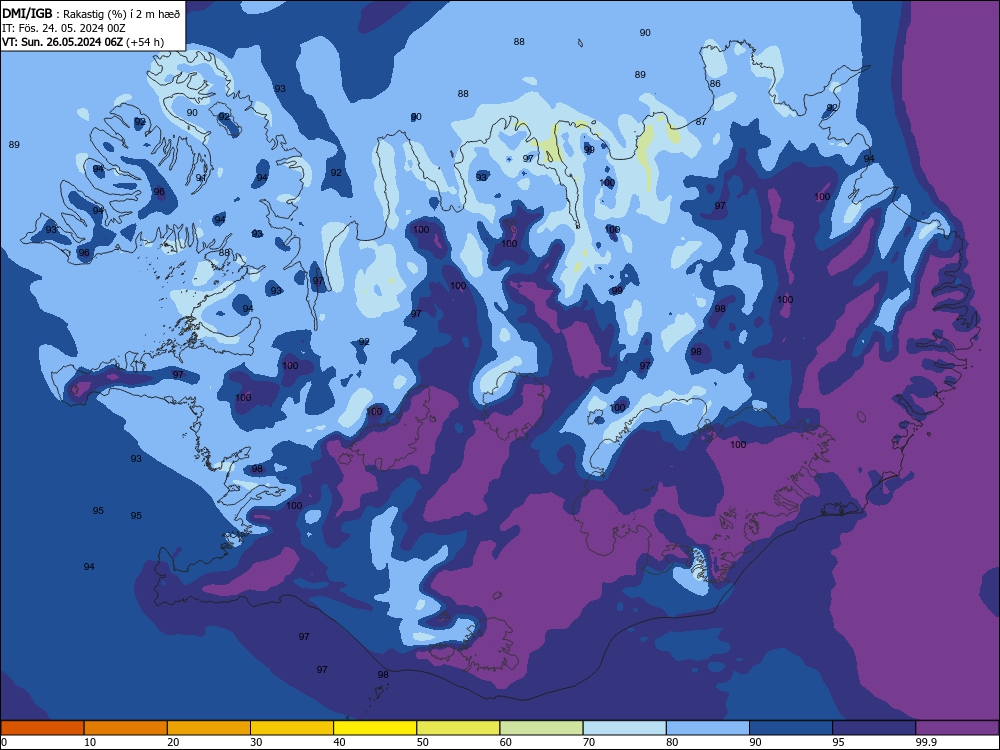Select the 30–40 golden yellow legend swatch
1000x750 pixels.
[292, 728]
